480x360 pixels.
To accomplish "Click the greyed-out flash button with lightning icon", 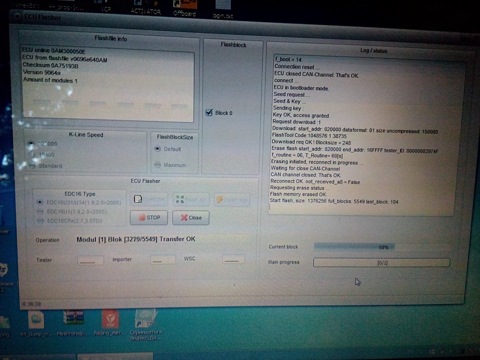I will point(232,200).
